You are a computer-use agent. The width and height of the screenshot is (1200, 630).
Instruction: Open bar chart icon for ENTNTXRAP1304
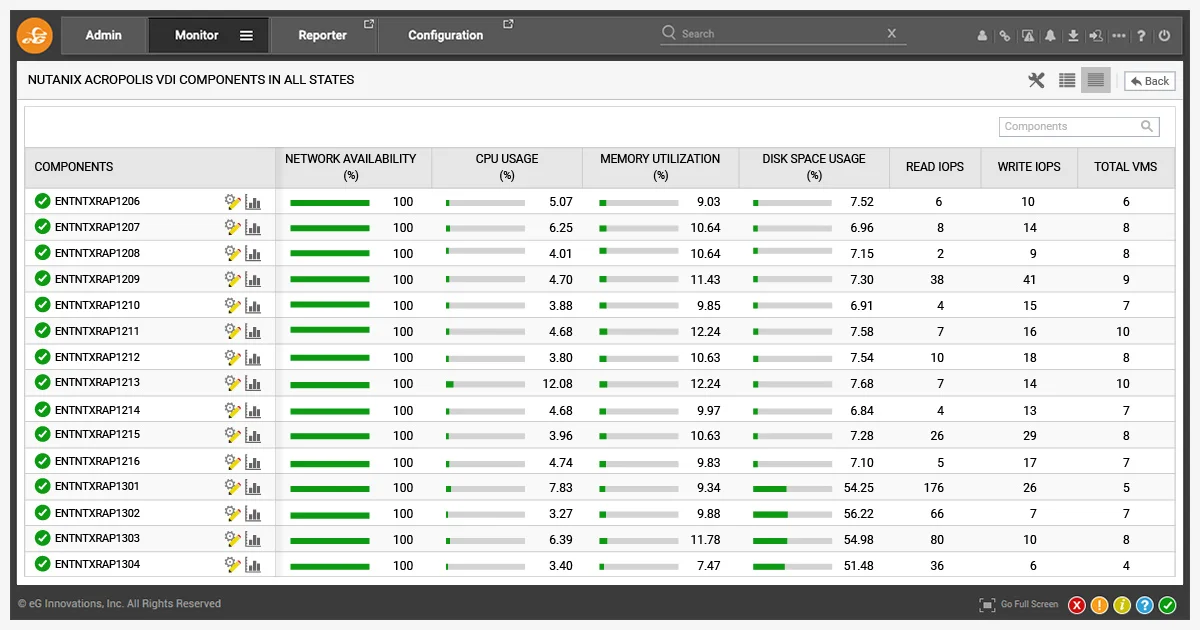coord(253,566)
